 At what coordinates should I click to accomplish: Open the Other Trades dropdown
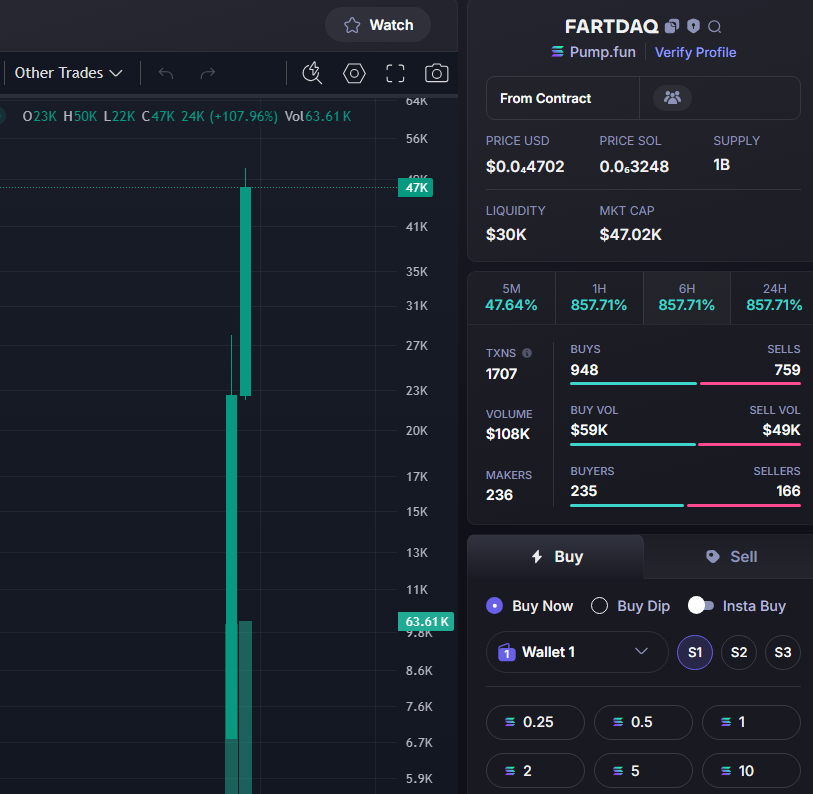coord(68,73)
